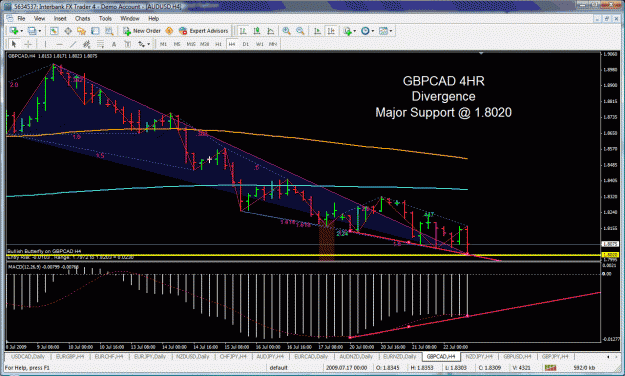Viewport: 625px width, 376px height.
Task: Select the Text Label tool
Action: pyautogui.click(x=128, y=44)
